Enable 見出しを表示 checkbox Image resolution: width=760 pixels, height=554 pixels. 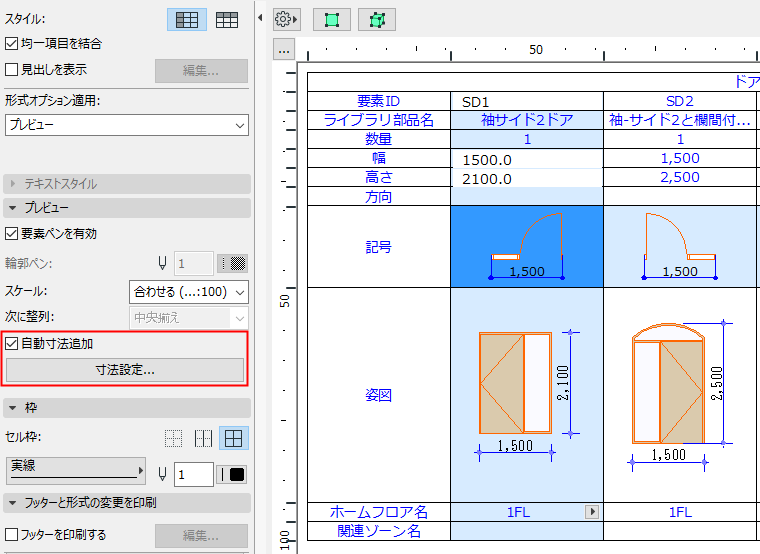(11, 69)
